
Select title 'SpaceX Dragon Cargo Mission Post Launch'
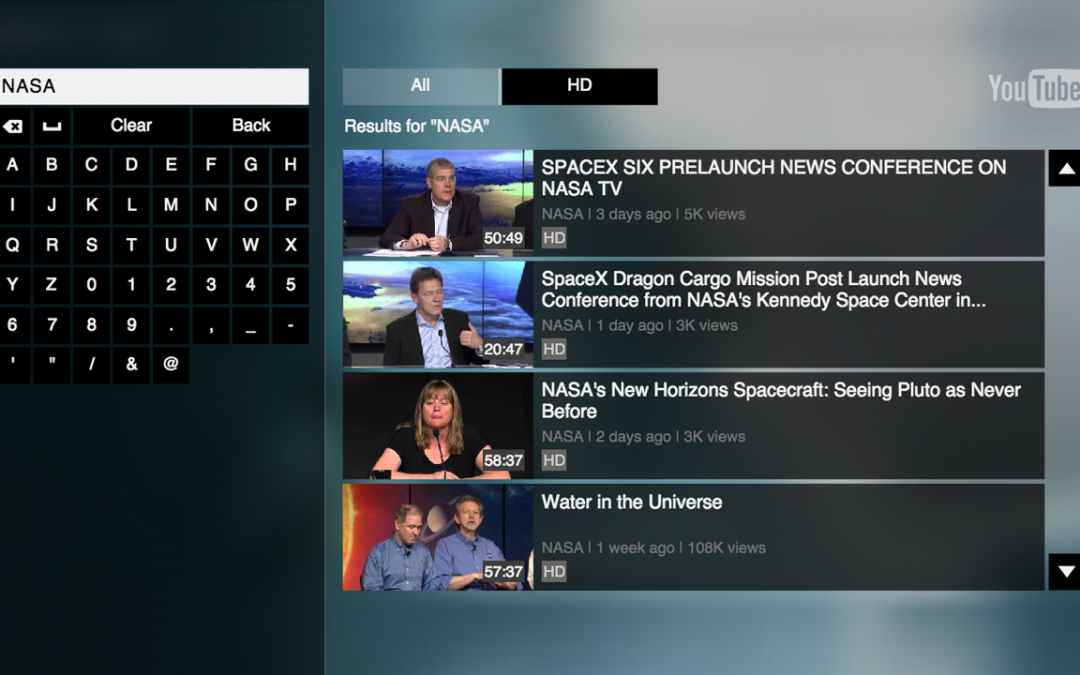click(763, 289)
